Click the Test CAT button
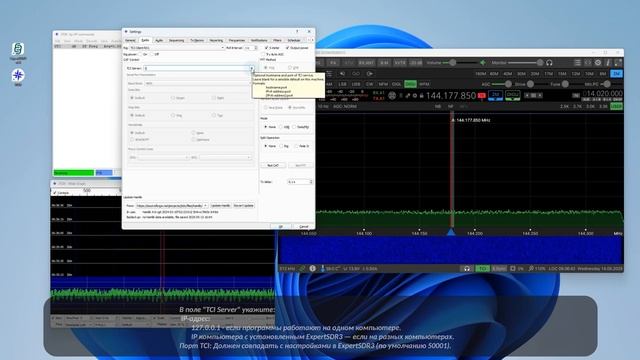 (273, 165)
